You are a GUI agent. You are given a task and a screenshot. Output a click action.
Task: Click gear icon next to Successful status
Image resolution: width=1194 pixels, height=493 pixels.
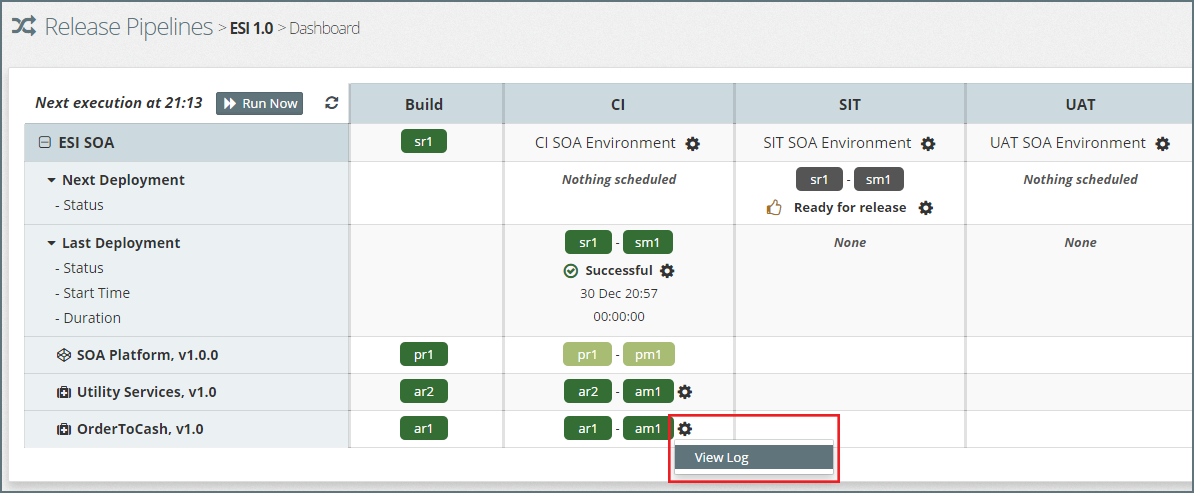(668, 271)
